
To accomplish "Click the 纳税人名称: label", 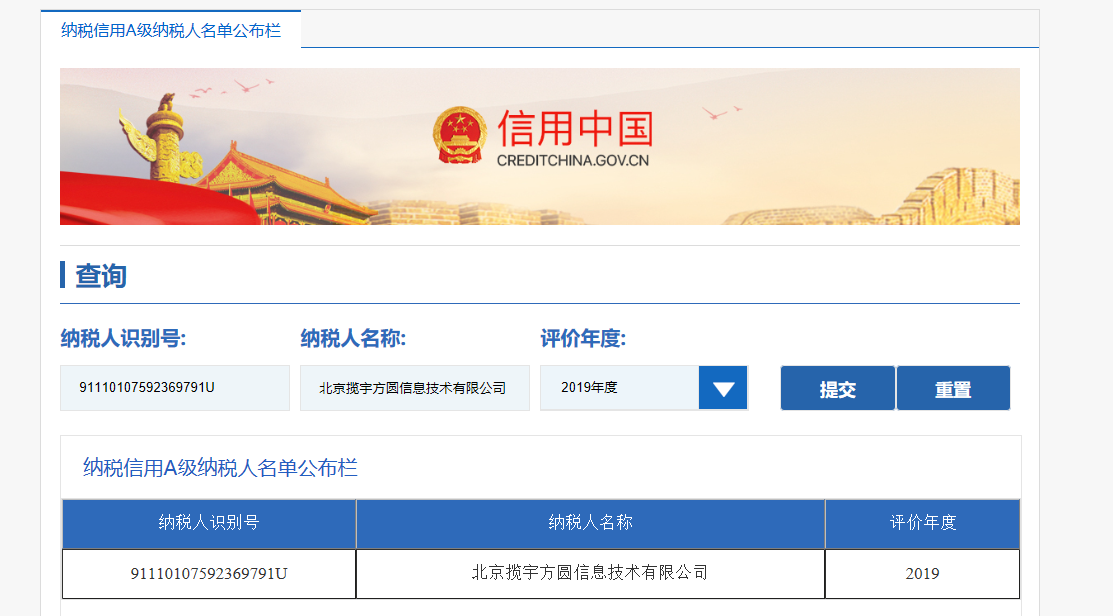I will (x=353, y=339).
